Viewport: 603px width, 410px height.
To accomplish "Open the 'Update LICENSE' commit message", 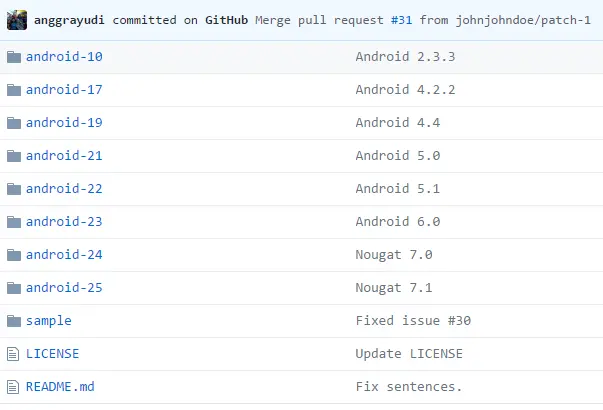I will [409, 354].
